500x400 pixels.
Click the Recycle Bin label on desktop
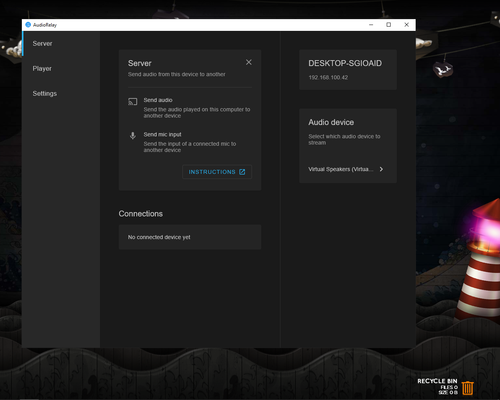[437, 381]
